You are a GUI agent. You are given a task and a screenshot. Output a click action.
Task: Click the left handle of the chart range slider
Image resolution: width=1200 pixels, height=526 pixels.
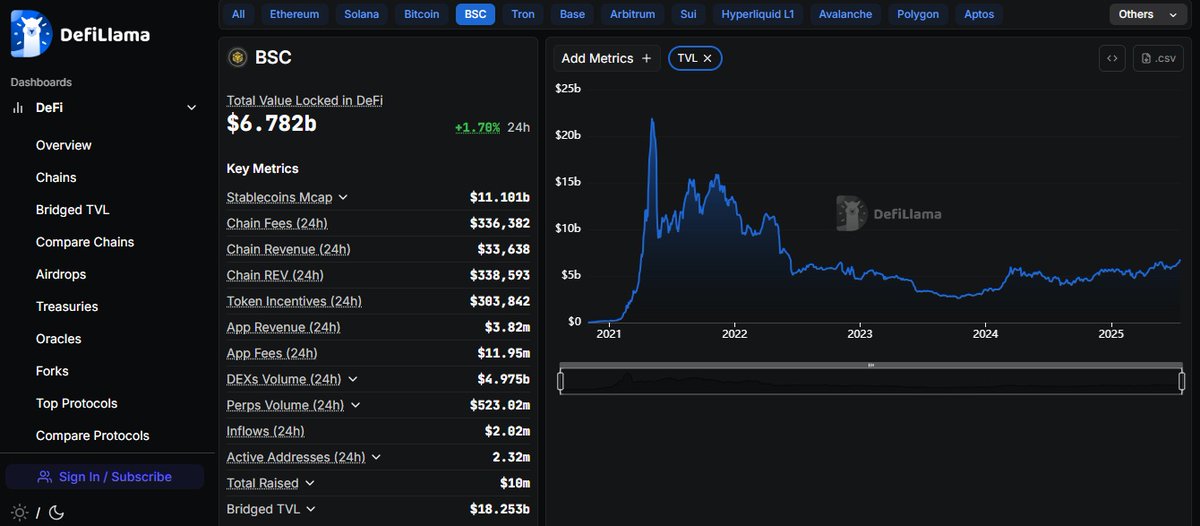pos(560,381)
